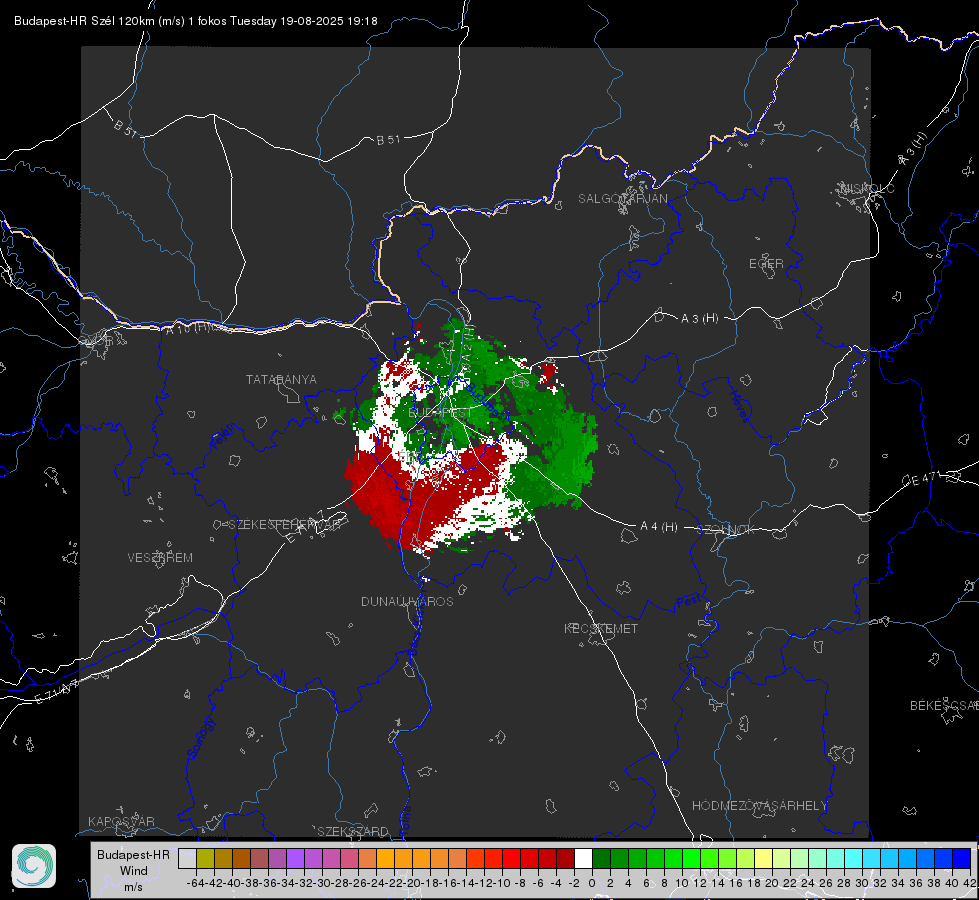
Task: Select the KAPOSVÁR city label
Action: (121, 821)
